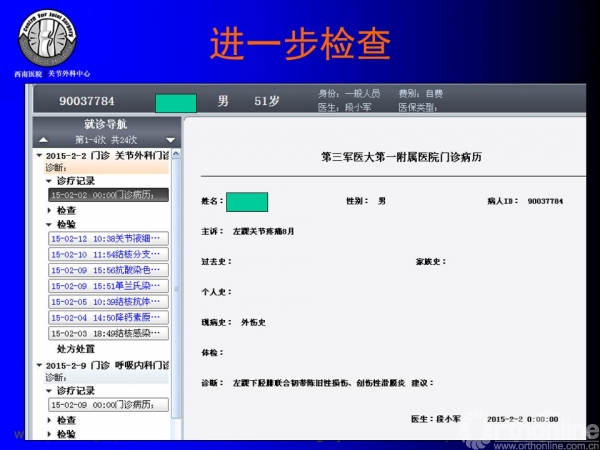Image resolution: width=600 pixels, height=450 pixels.
Task: Collapse 诊疗记录 under the 2015-2-2 visit
Action: click(x=50, y=181)
